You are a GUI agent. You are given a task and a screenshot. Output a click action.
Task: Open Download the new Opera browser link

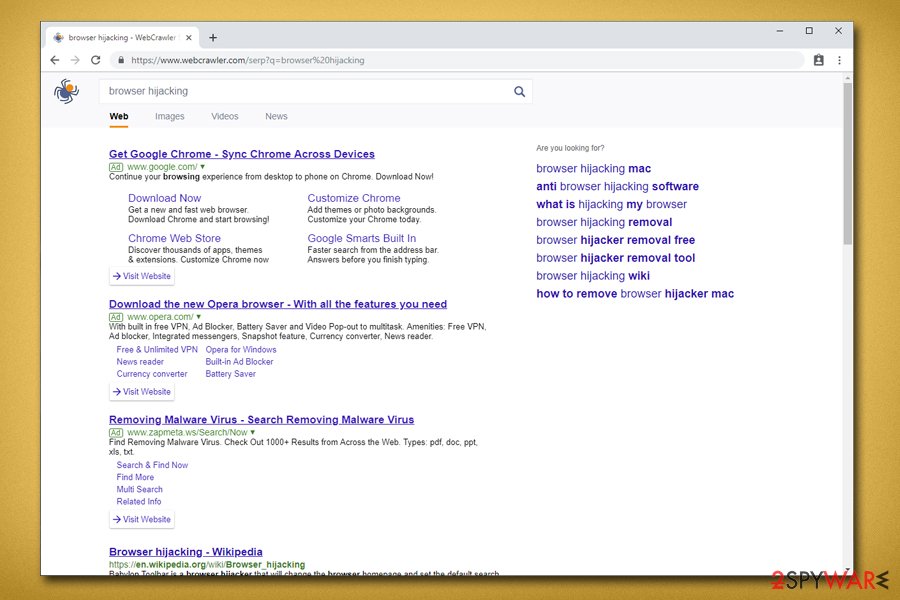point(278,304)
